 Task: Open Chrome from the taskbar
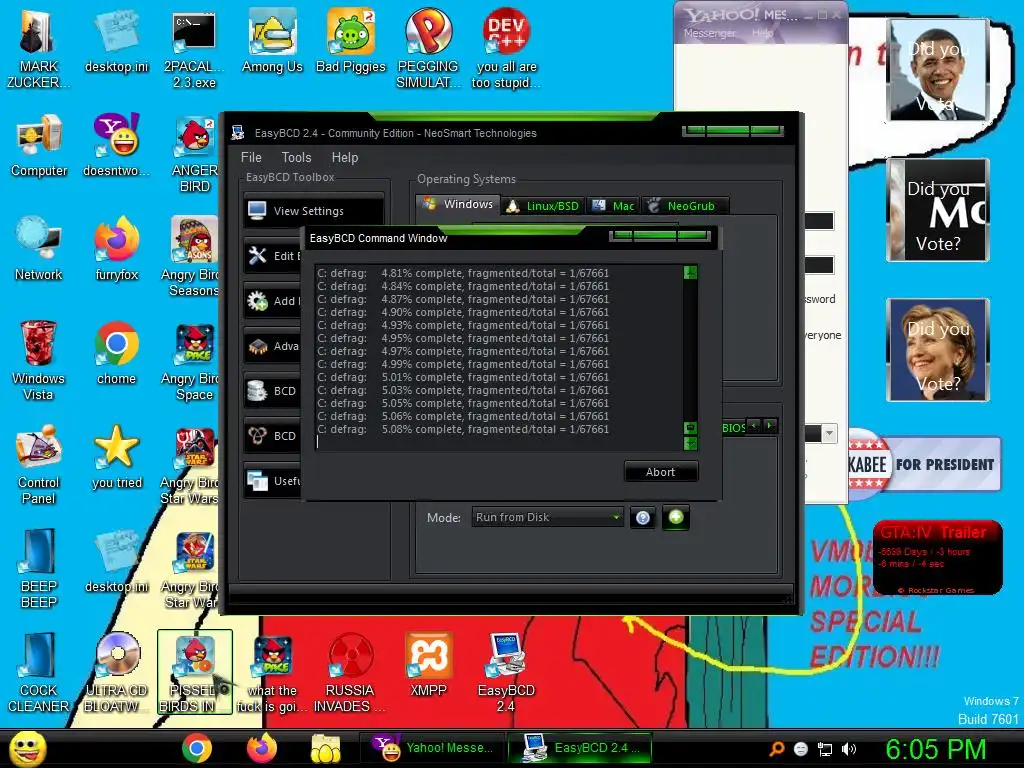tap(197, 748)
